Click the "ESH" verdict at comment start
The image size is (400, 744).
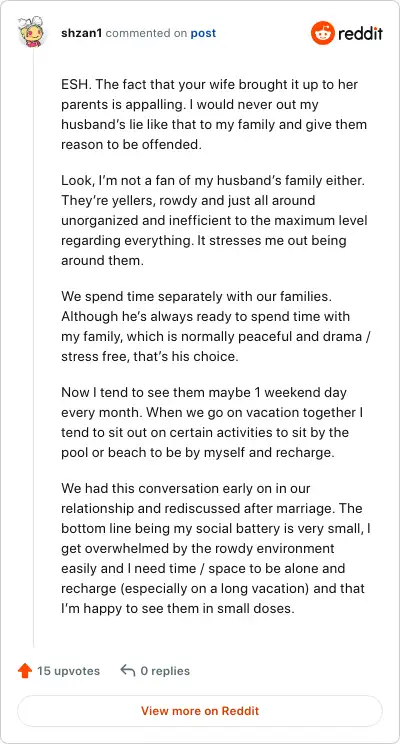[x=73, y=85]
